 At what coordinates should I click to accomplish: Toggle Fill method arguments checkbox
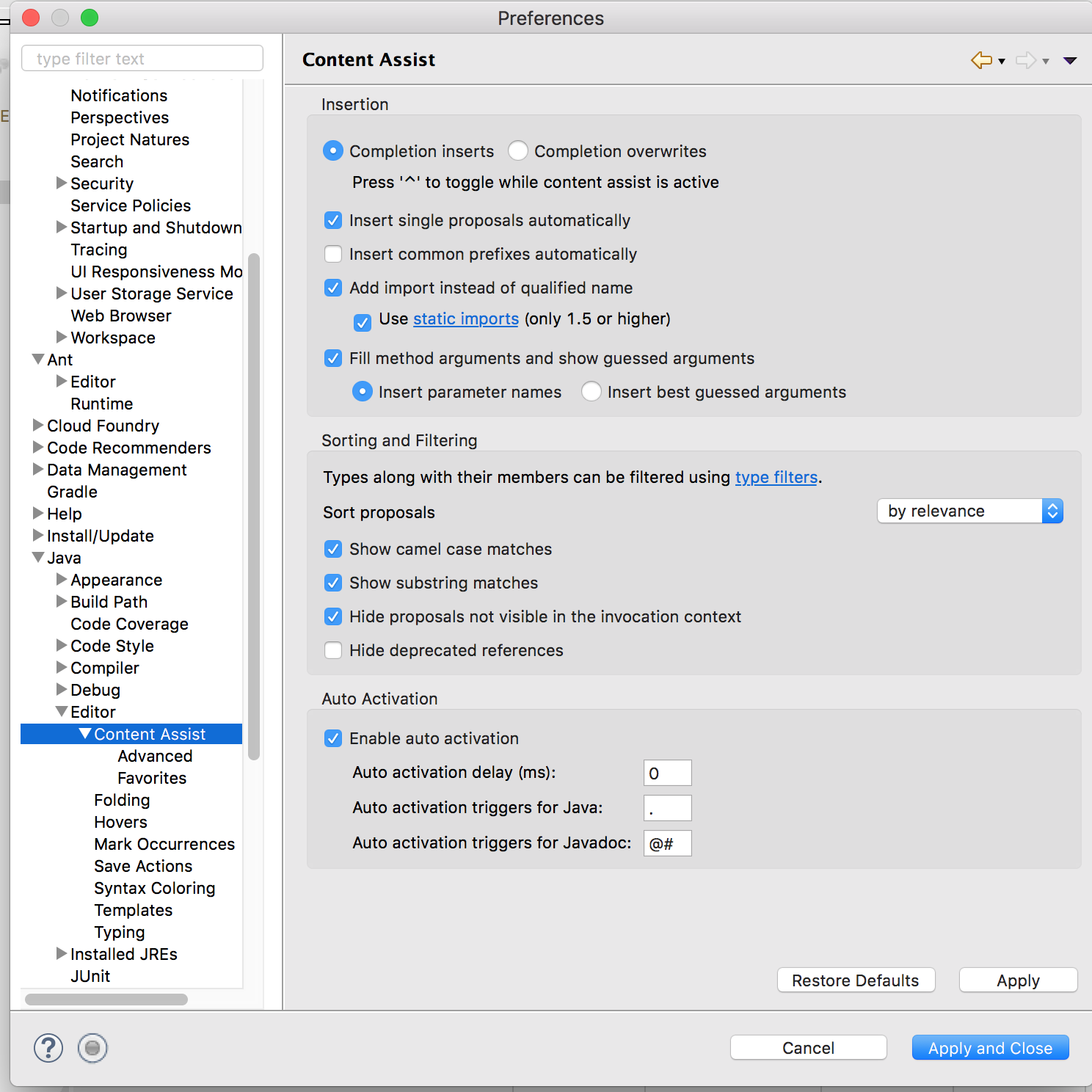coord(333,358)
